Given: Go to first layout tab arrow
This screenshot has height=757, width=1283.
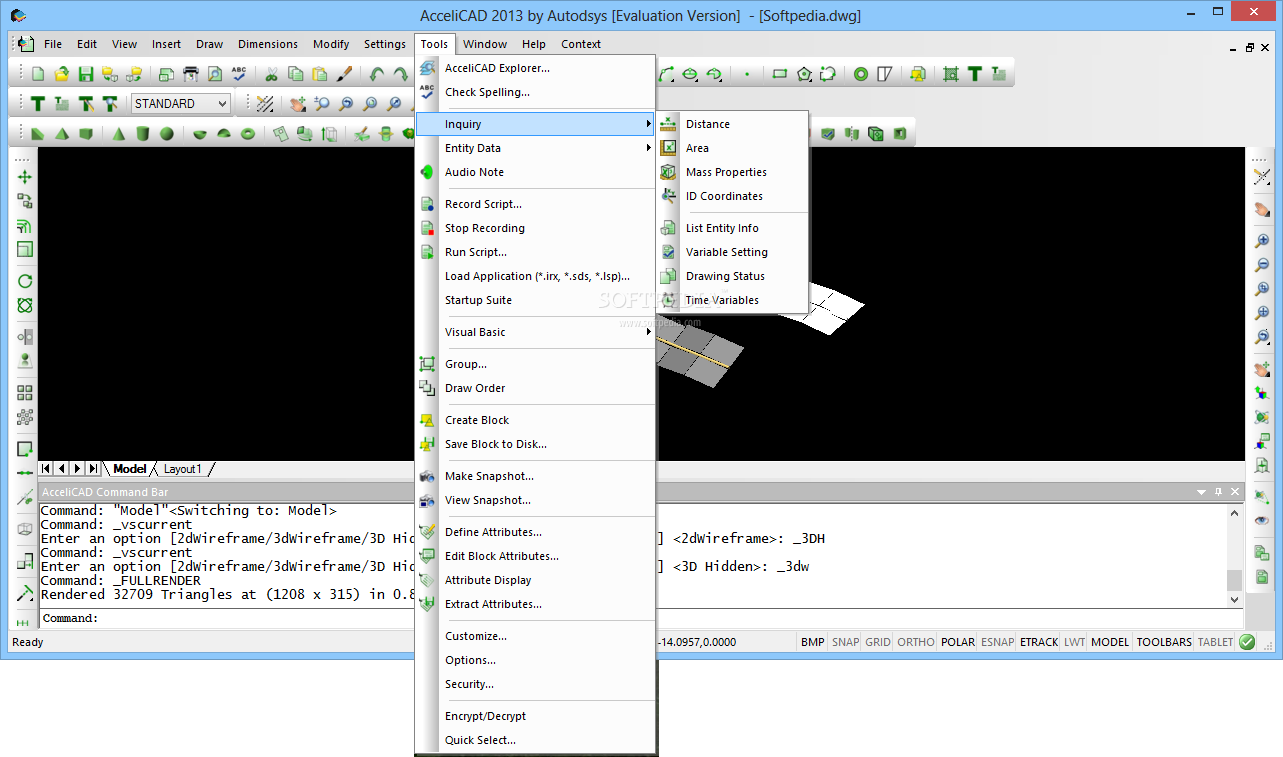Looking at the screenshot, I should click(46, 468).
